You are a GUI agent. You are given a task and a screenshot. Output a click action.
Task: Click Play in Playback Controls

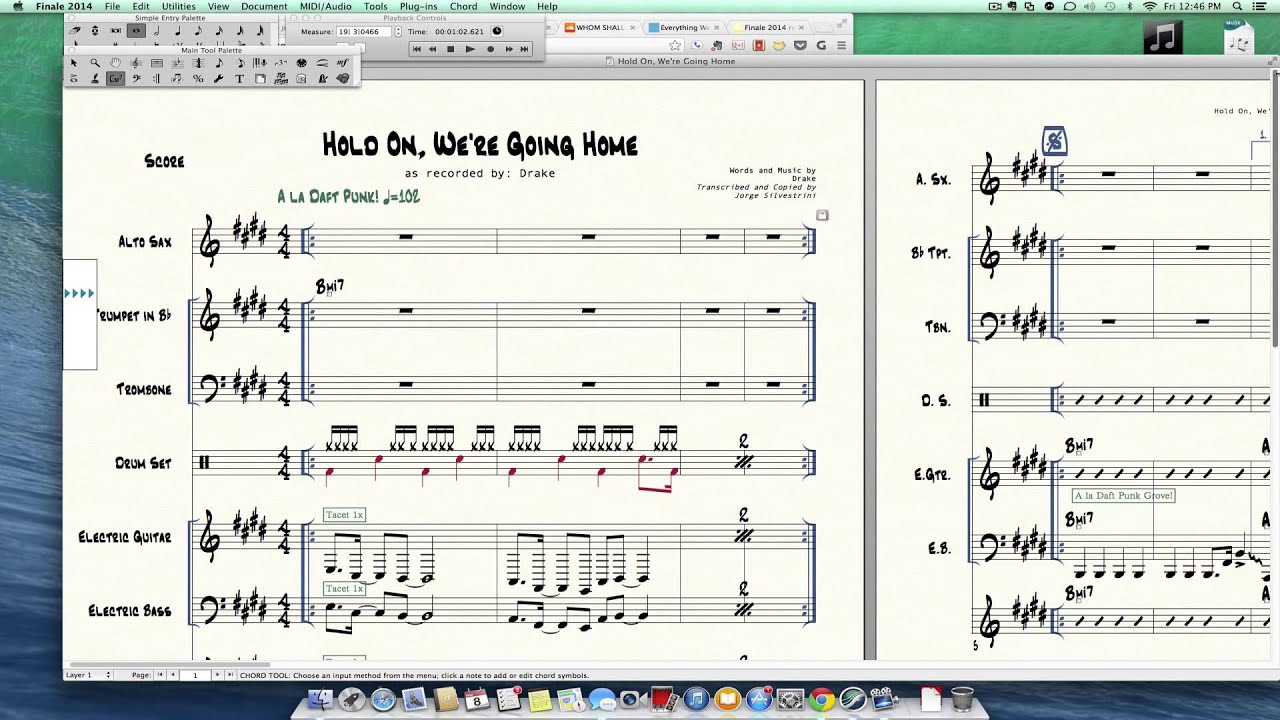click(x=470, y=48)
